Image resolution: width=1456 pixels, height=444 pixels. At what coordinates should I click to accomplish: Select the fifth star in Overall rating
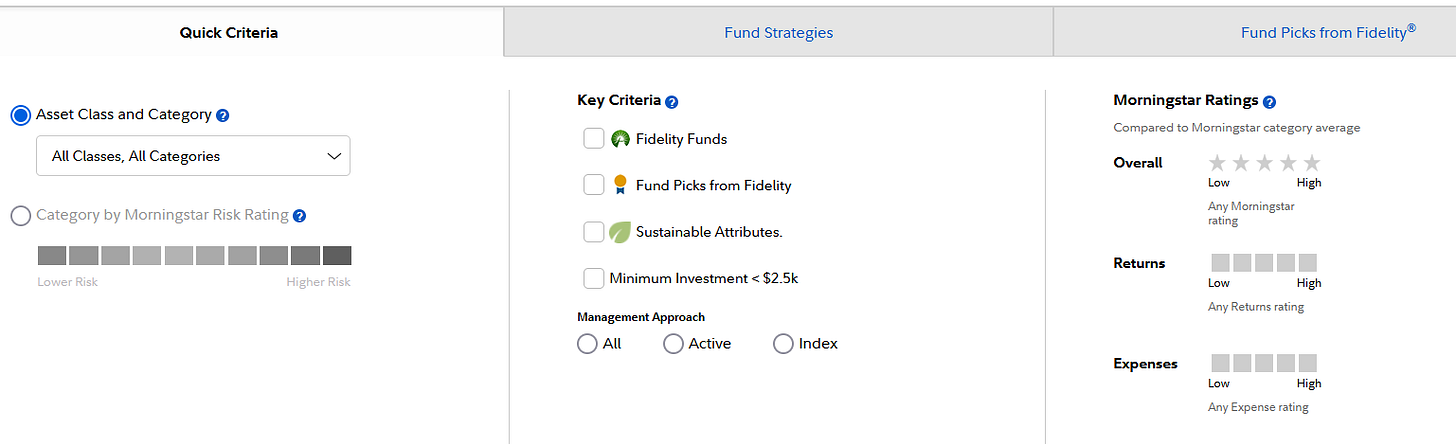click(1312, 163)
